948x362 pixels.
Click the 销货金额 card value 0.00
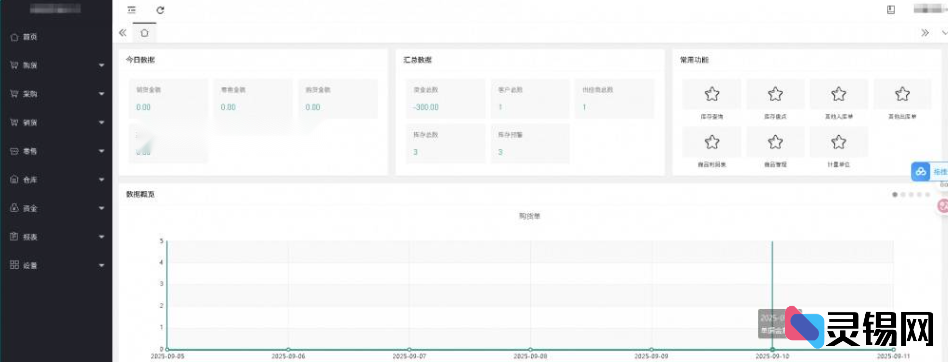click(143, 108)
